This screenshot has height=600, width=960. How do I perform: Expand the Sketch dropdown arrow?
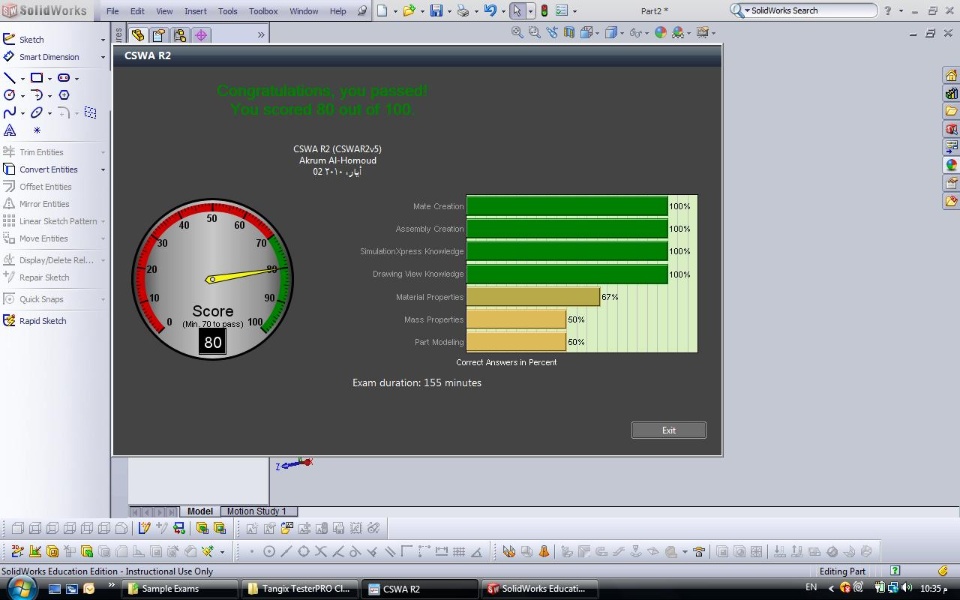103,40
